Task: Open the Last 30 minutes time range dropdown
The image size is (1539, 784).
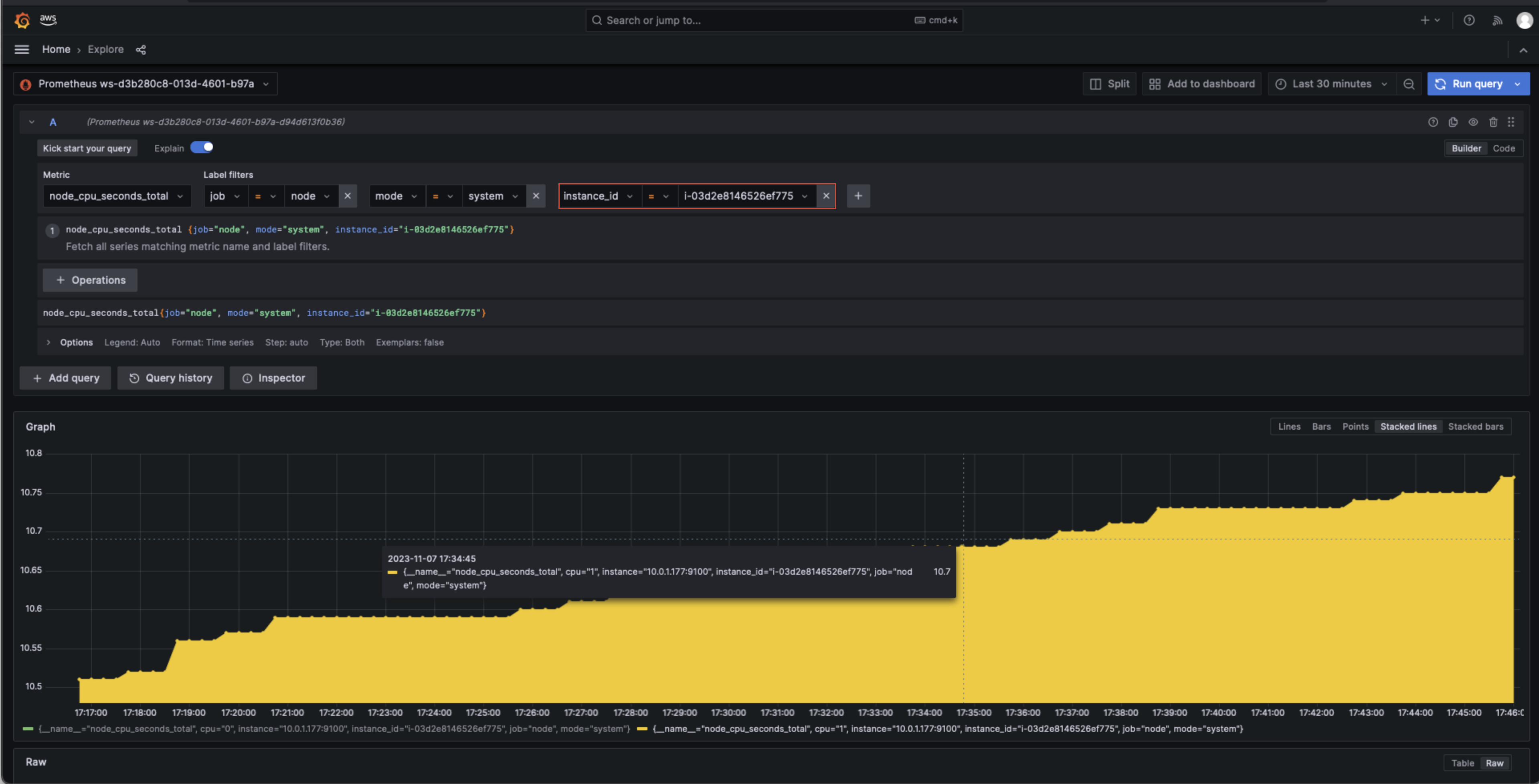Action: pos(1331,84)
